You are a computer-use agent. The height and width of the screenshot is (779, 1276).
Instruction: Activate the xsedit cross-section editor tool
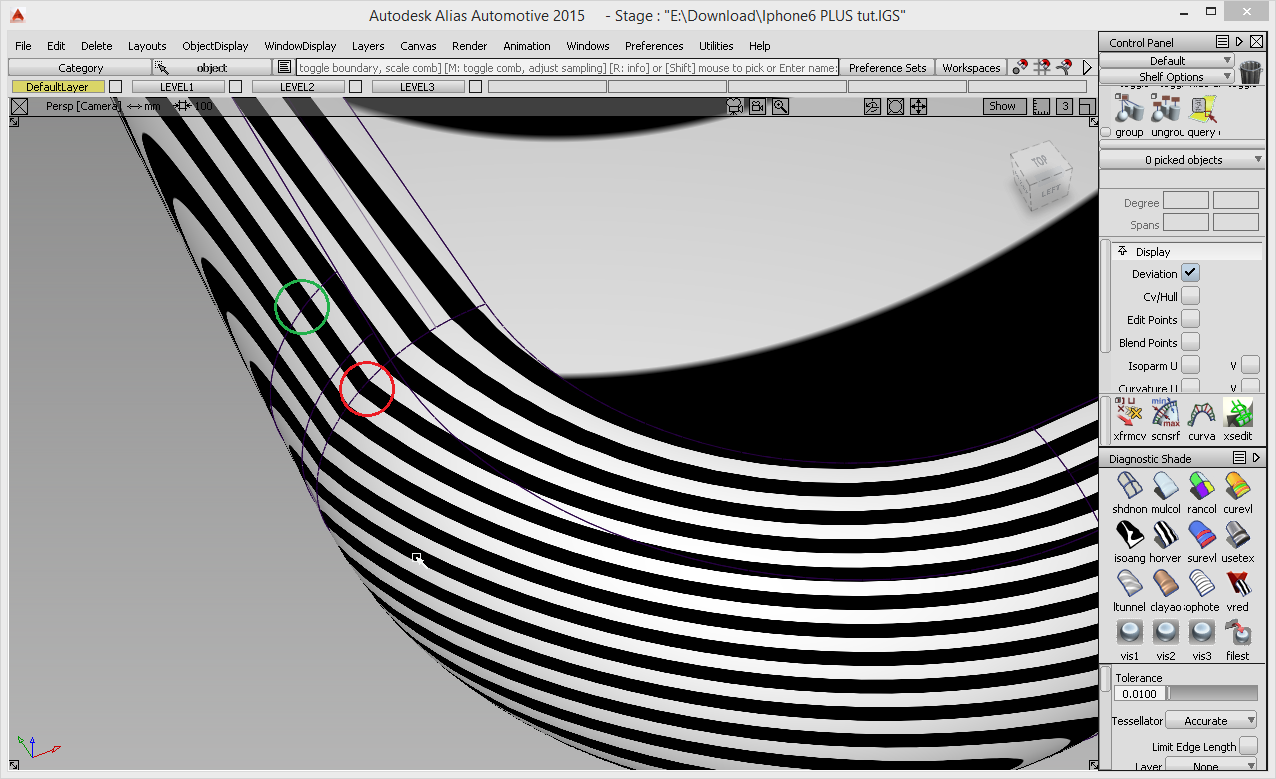(1238, 414)
